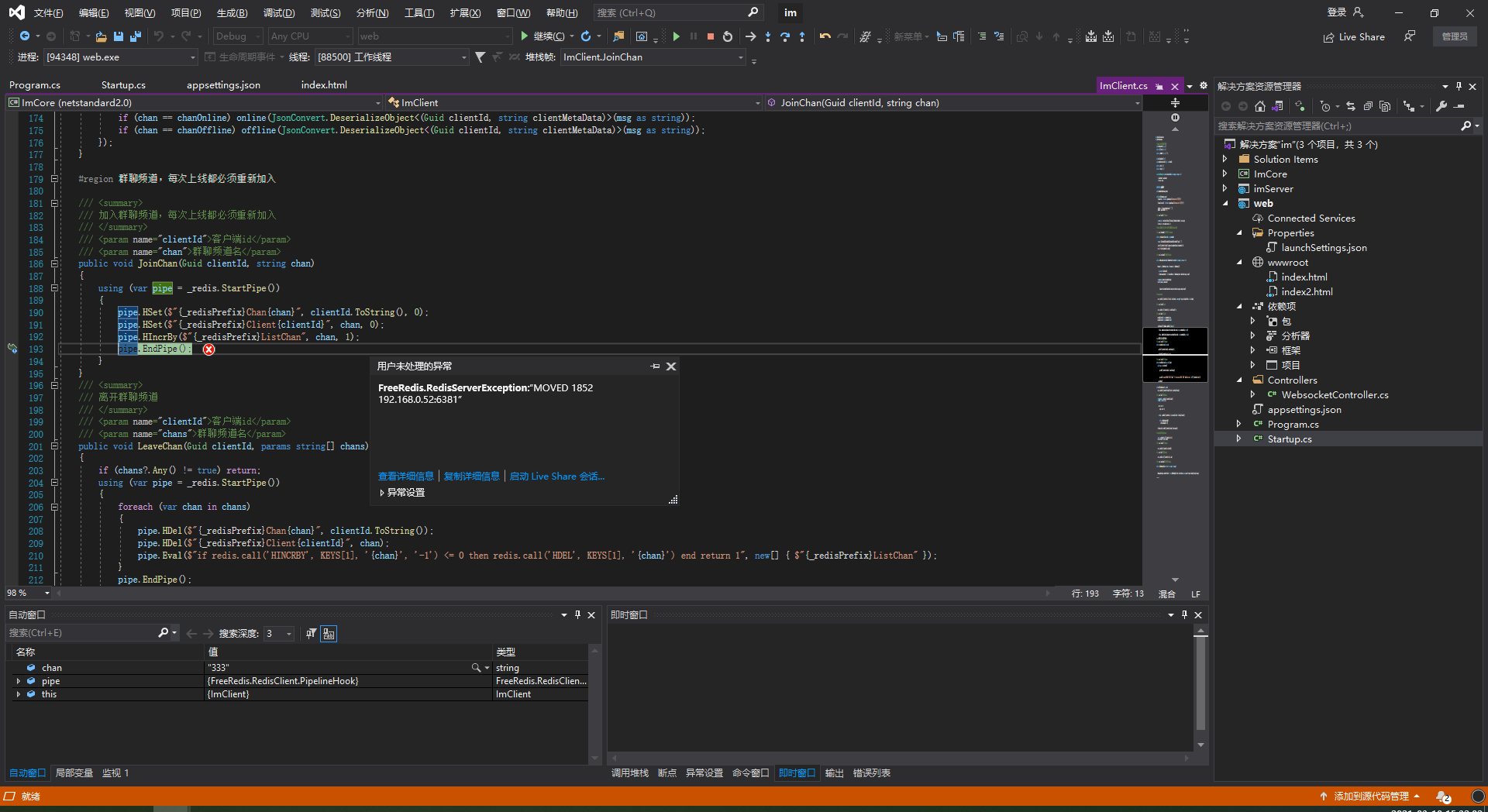The image size is (1488, 812).
Task: Click the Step Into arrow icon
Action: tap(767, 36)
